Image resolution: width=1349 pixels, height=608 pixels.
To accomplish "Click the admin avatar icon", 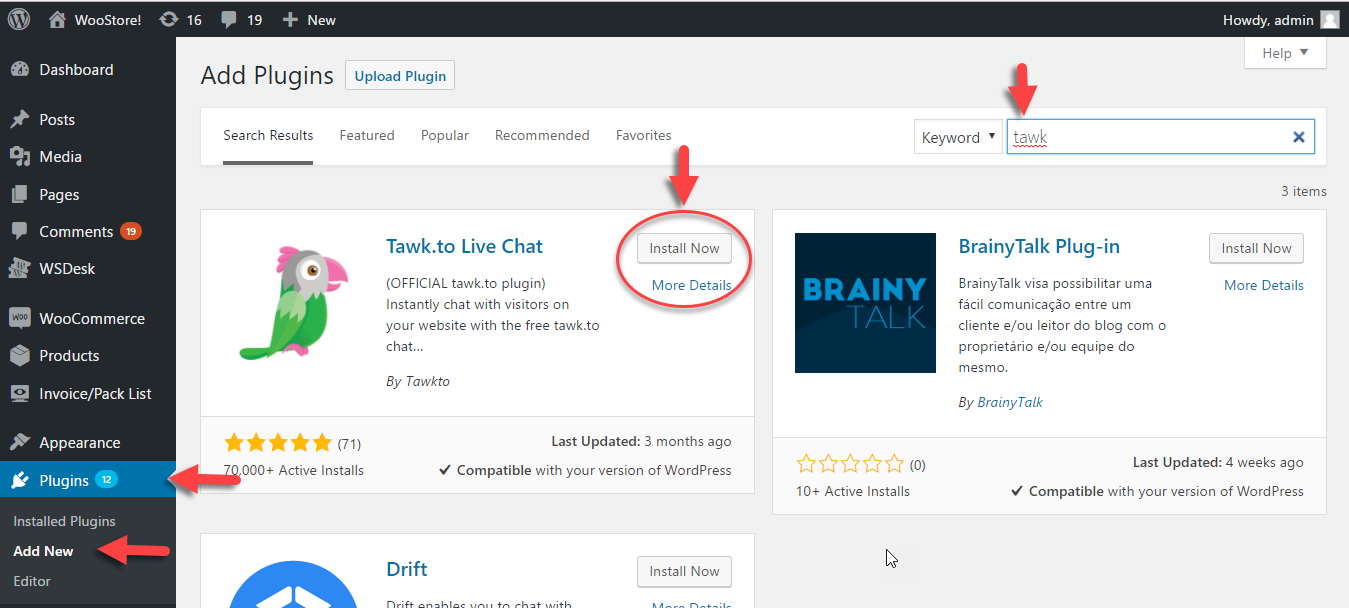I will click(1330, 19).
